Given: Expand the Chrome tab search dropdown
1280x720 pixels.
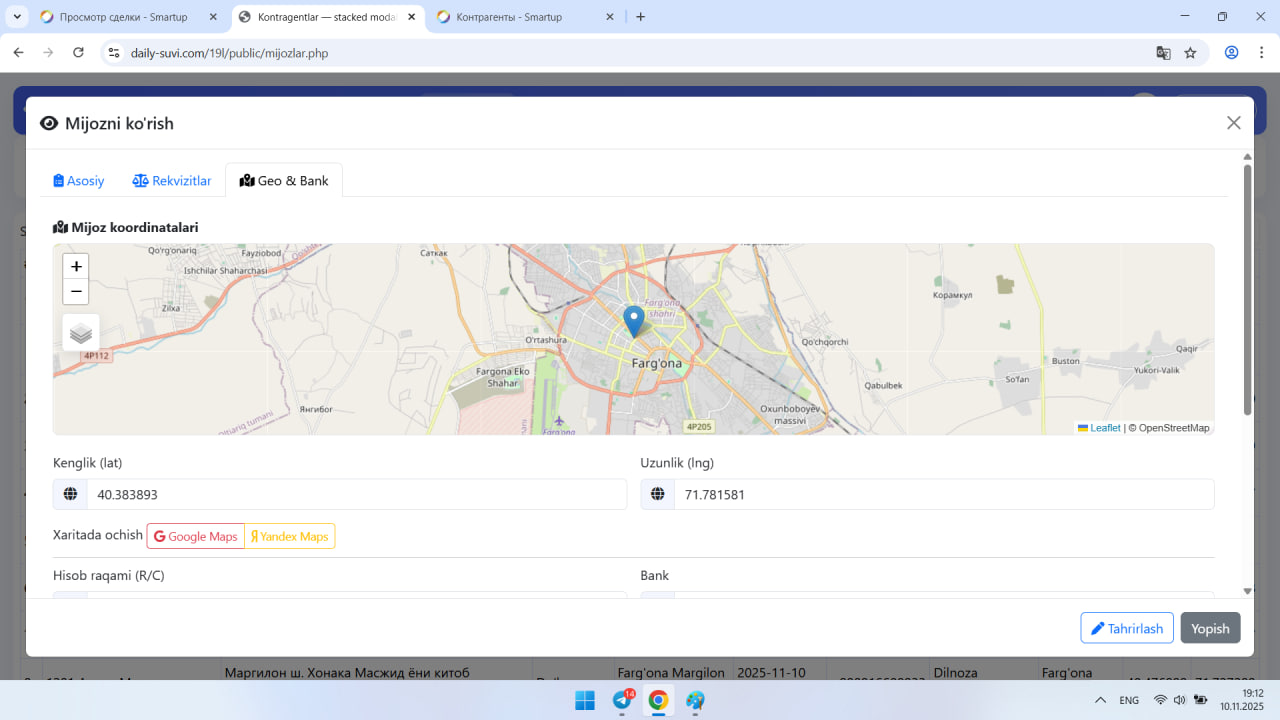Looking at the screenshot, I should (x=18, y=17).
